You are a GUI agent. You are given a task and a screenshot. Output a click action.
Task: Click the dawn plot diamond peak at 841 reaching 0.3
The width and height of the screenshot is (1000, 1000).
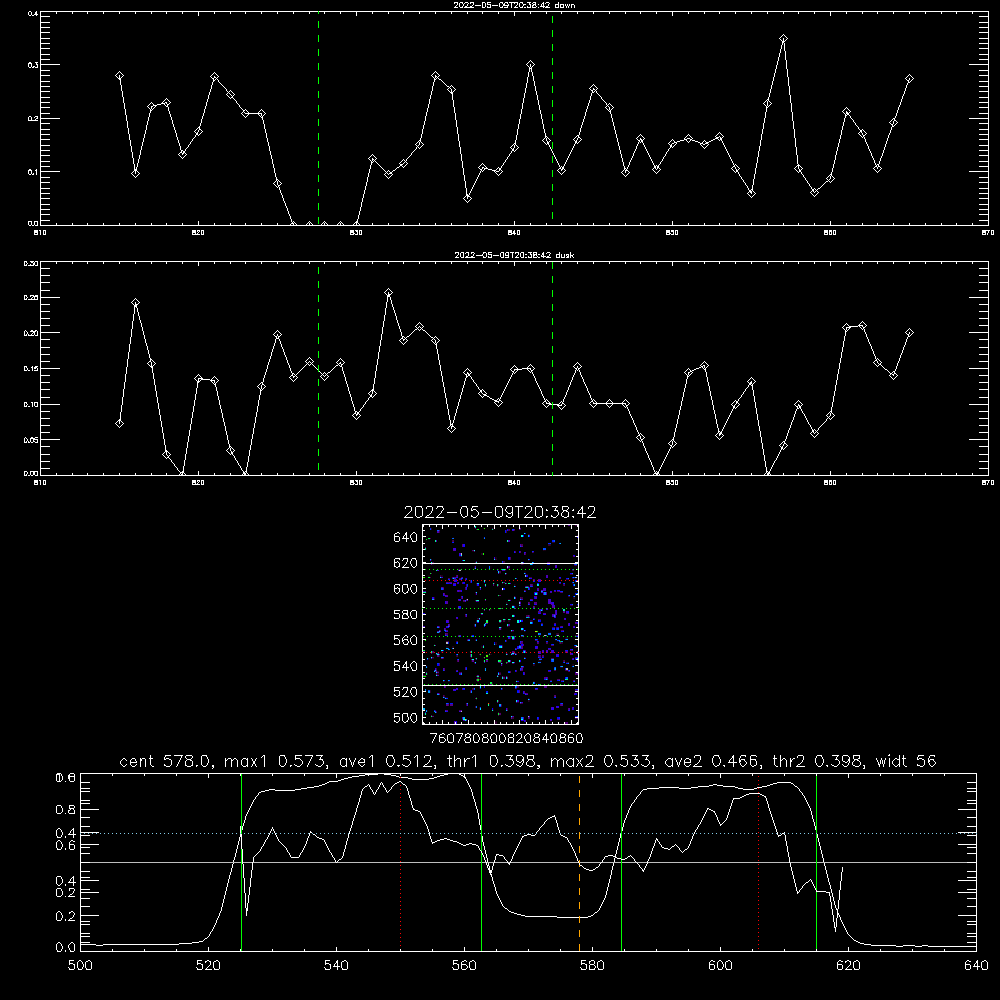pos(530,64)
